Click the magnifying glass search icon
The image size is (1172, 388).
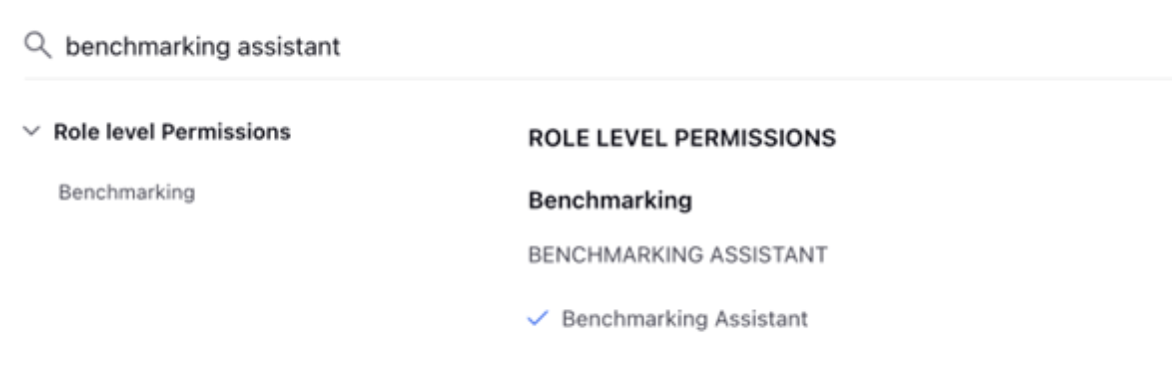tap(37, 46)
